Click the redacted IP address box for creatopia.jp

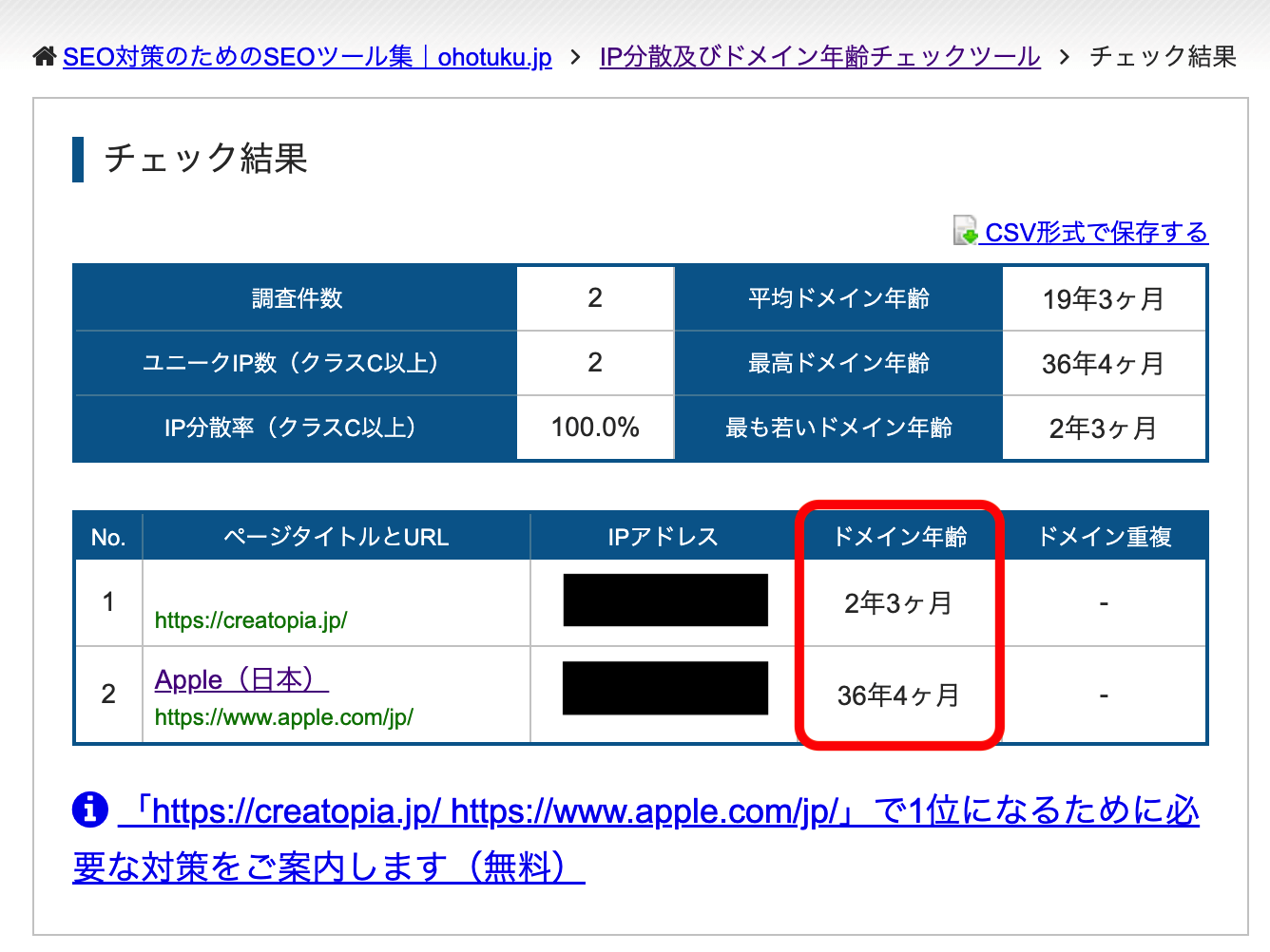coord(664,600)
